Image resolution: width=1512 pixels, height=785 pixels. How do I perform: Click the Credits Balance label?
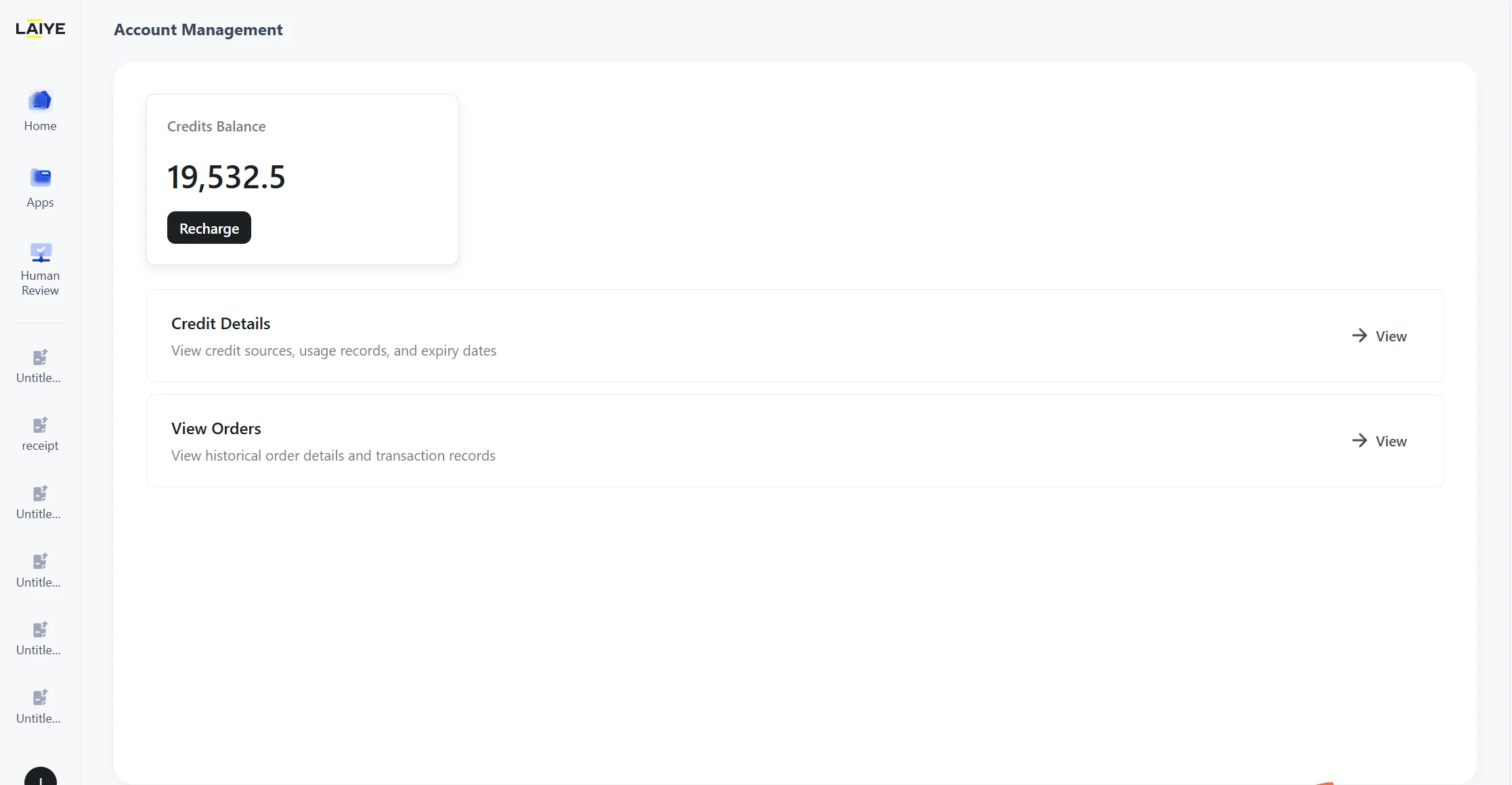[217, 127]
